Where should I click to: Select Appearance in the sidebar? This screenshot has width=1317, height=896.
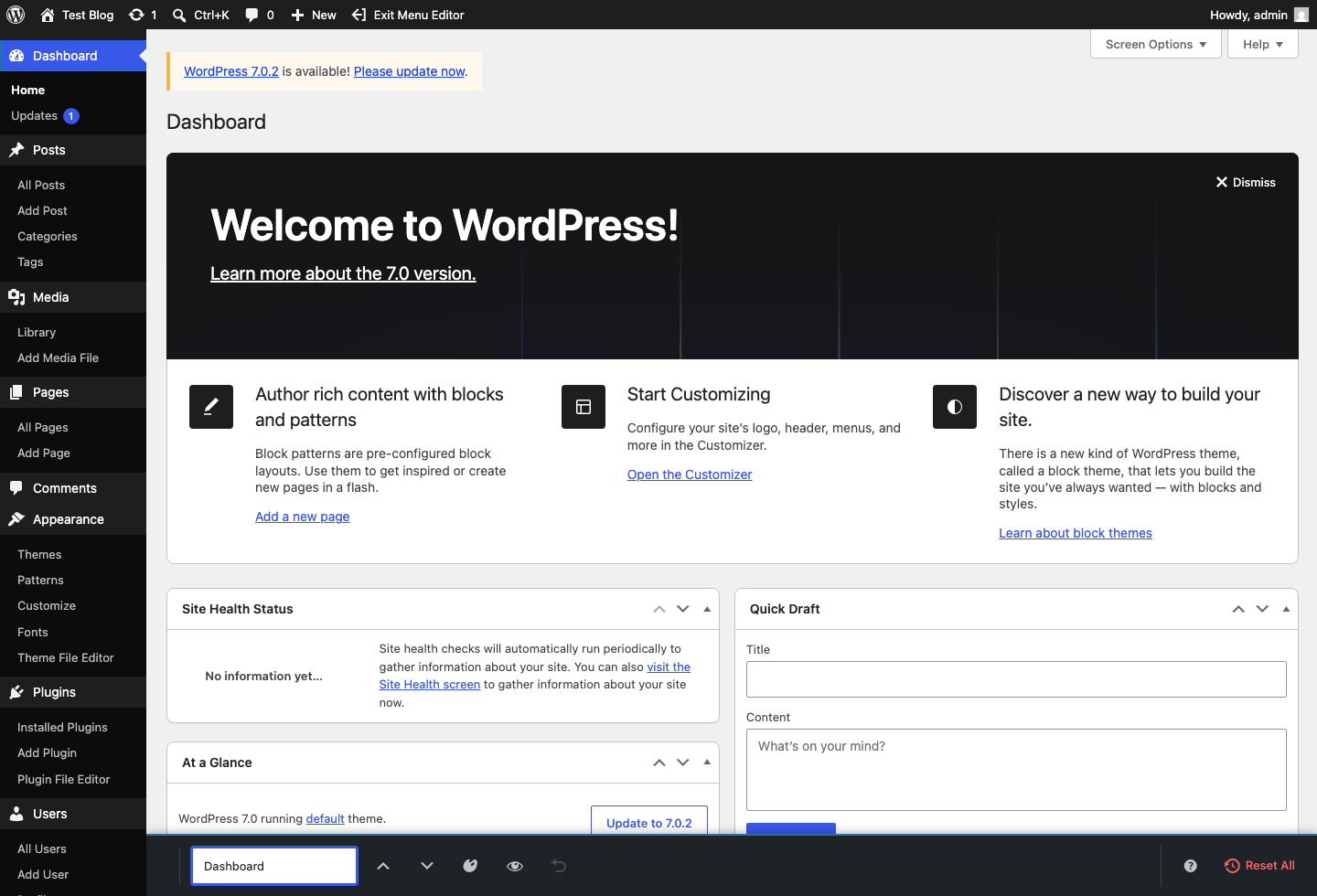[x=73, y=519]
